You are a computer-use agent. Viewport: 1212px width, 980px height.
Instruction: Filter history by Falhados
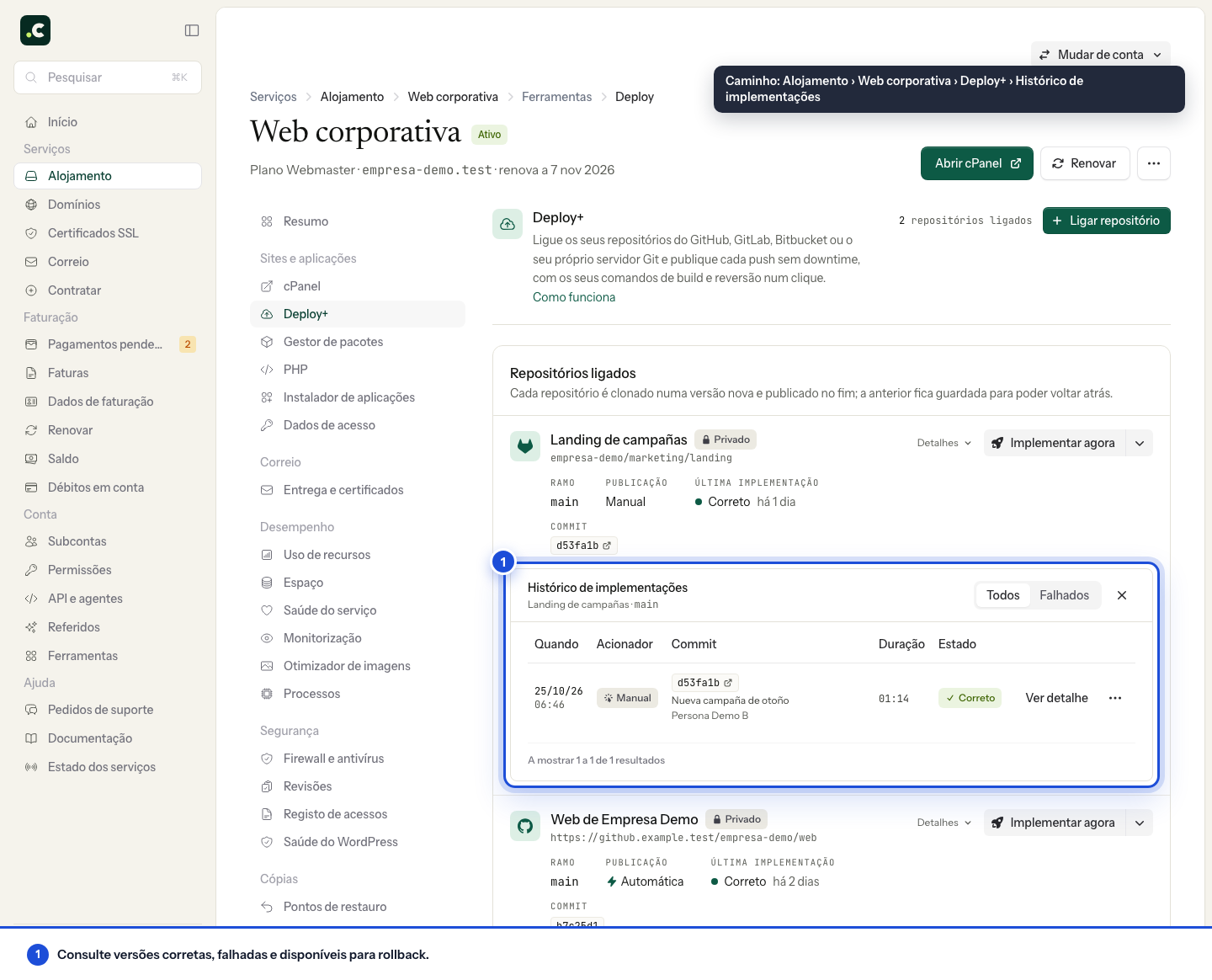1064,595
